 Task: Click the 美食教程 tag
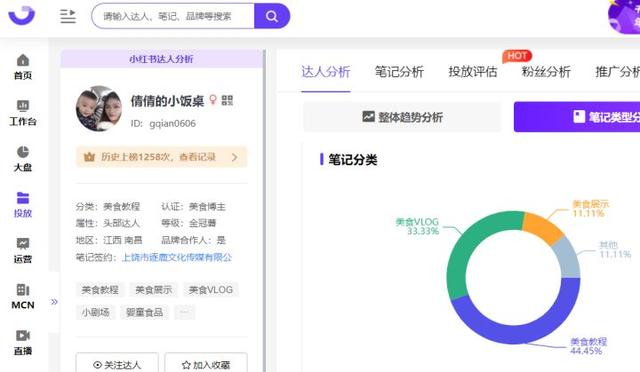point(100,290)
